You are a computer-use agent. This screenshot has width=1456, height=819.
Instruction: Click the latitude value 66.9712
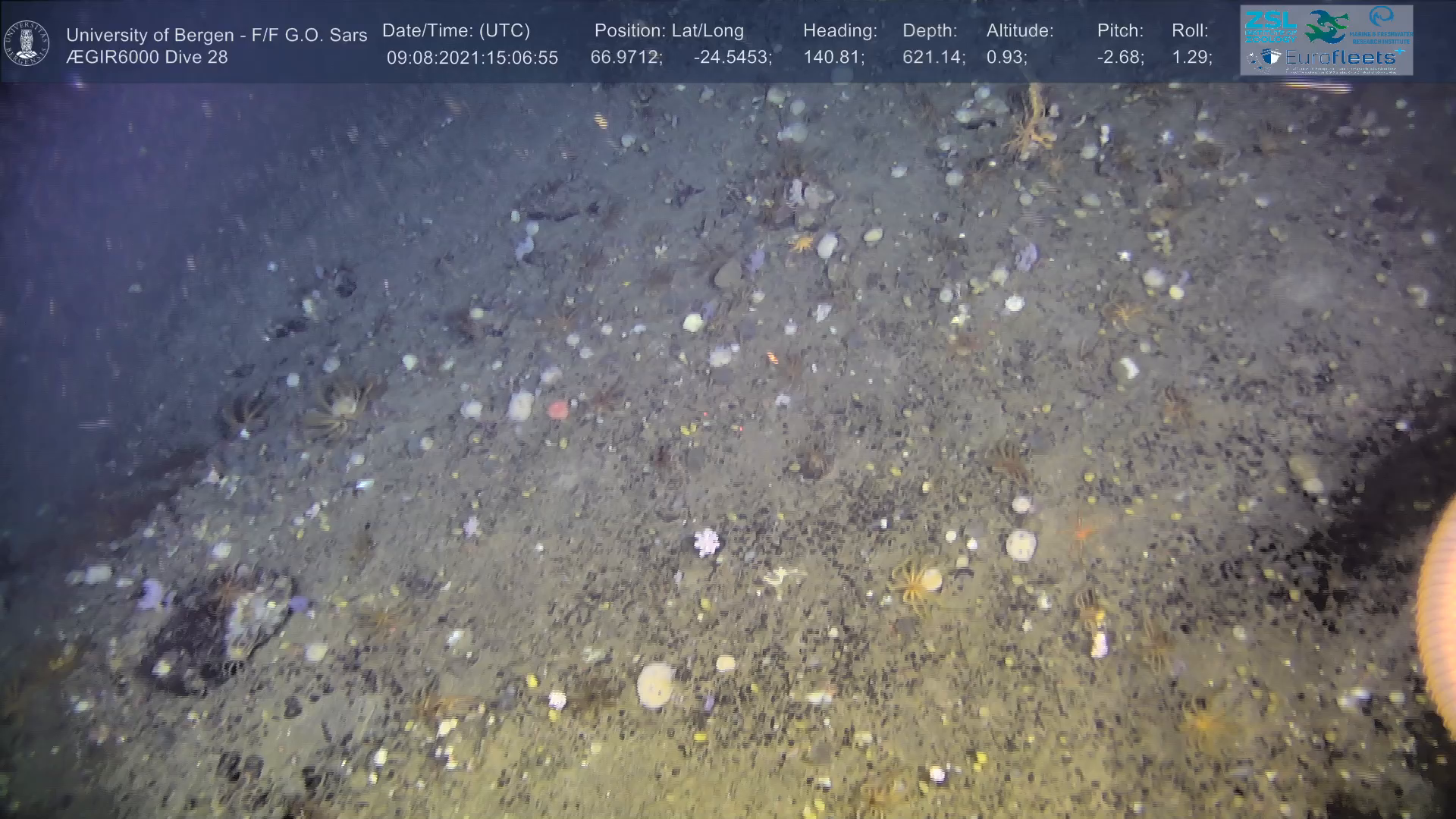coord(626,58)
